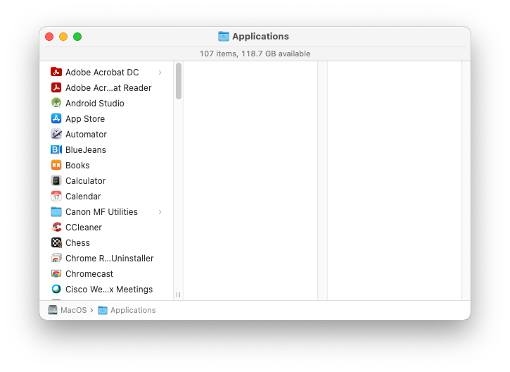This screenshot has width=510, height=372.
Task: Click the Chromecast icon
Action: (x=56, y=273)
